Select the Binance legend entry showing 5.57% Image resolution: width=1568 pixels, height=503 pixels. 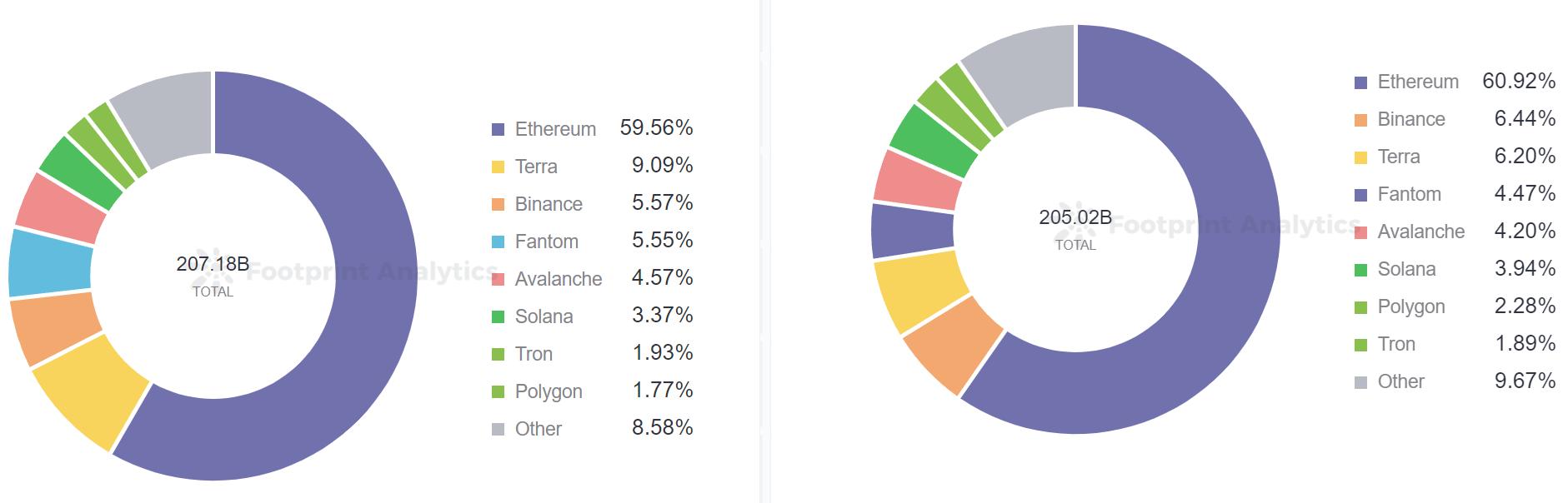click(x=549, y=204)
